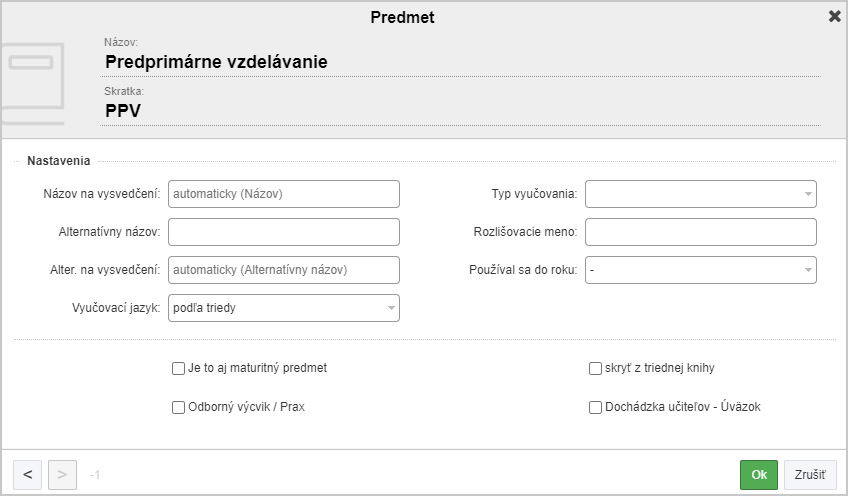This screenshot has width=848, height=496.
Task: Click the 'Nastavenia' section heading
Action: [x=58, y=161]
